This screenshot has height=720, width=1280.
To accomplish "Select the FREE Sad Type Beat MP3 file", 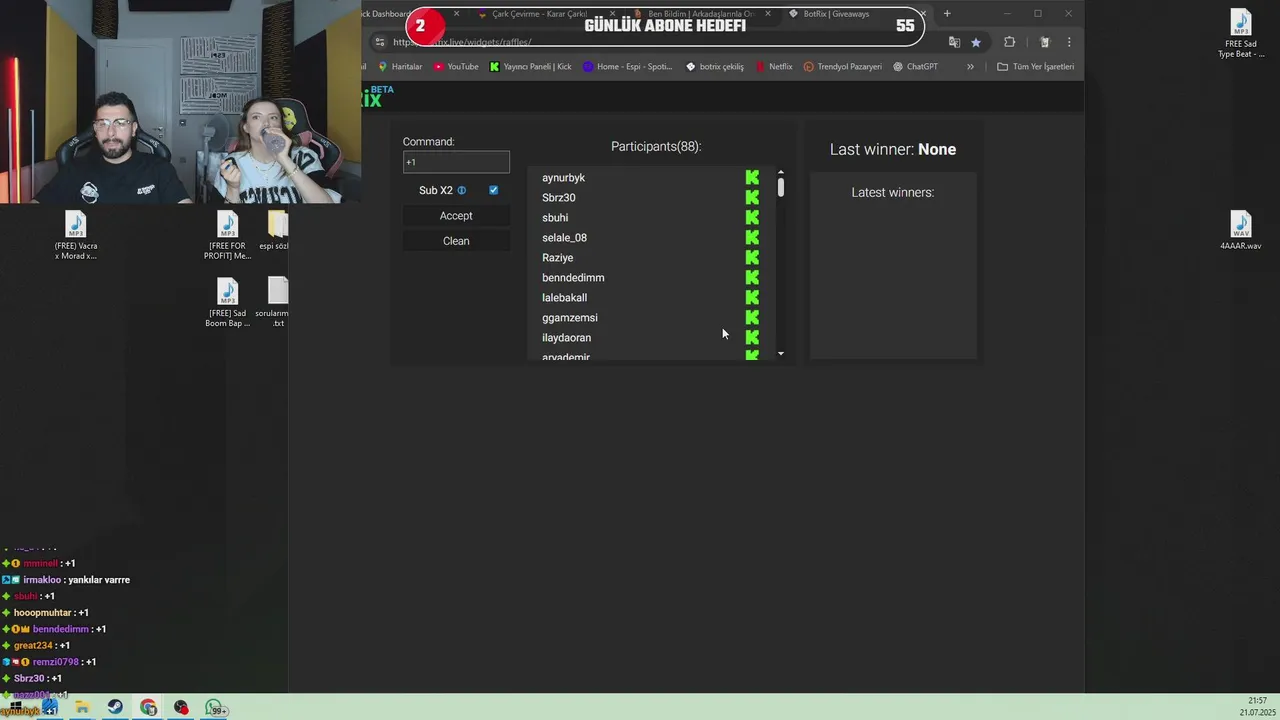I will (1241, 34).
